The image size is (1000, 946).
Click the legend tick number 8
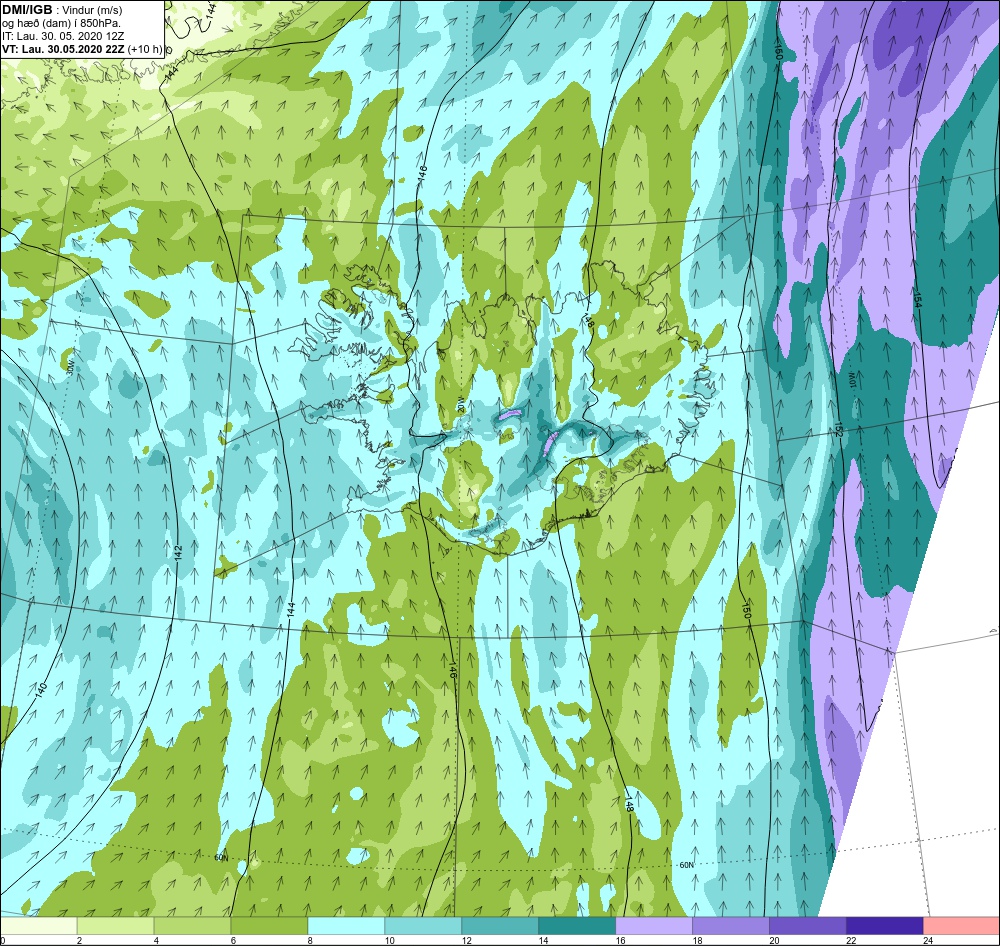pos(312,940)
